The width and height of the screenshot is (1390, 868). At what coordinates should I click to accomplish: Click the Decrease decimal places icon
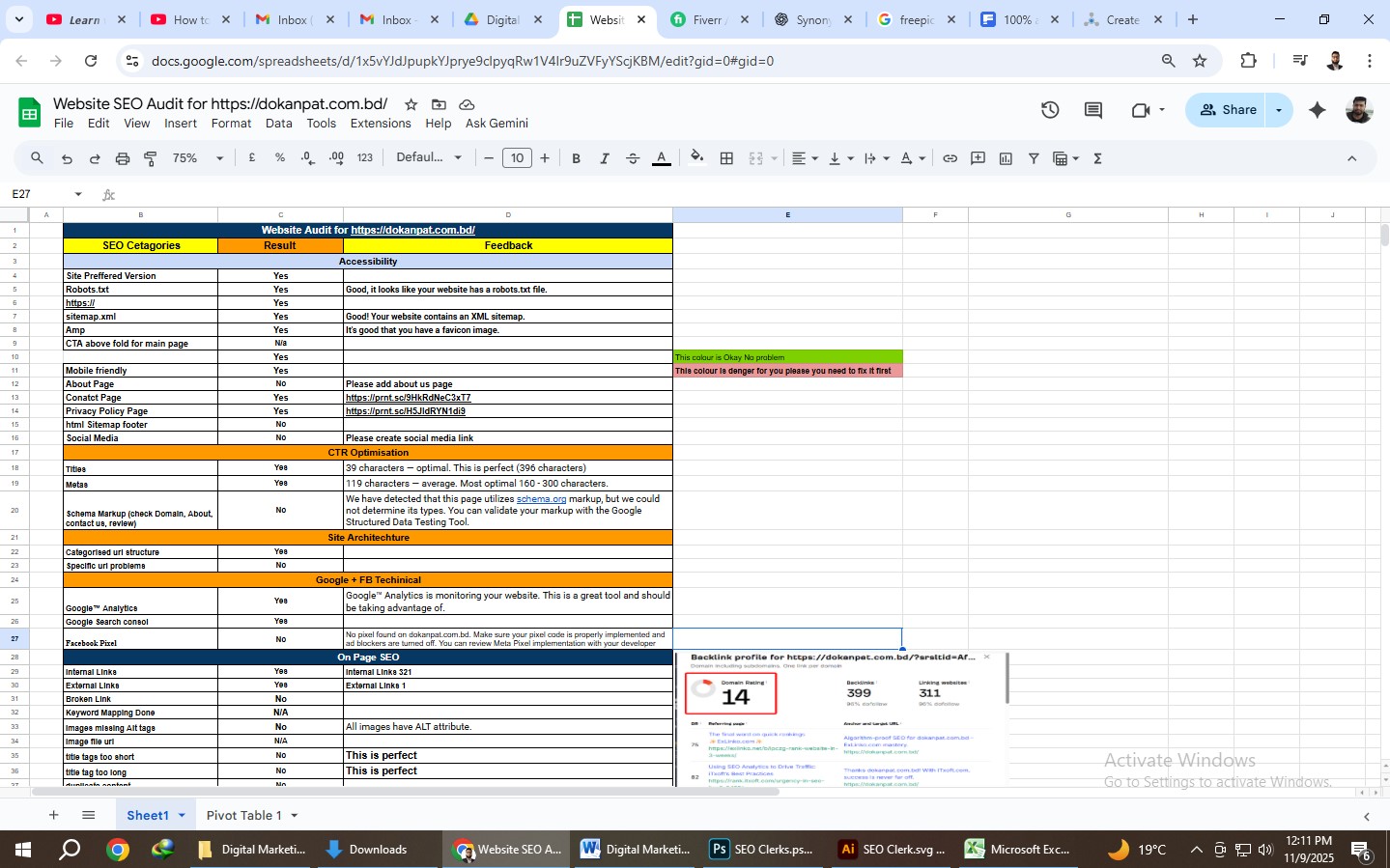306,157
